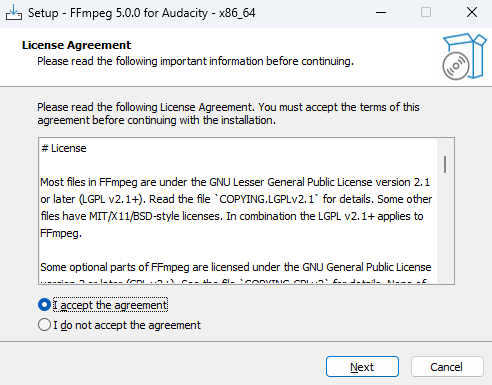Continue with the Next button
Screen dimensions: 492x385
pyautogui.click(x=362, y=367)
